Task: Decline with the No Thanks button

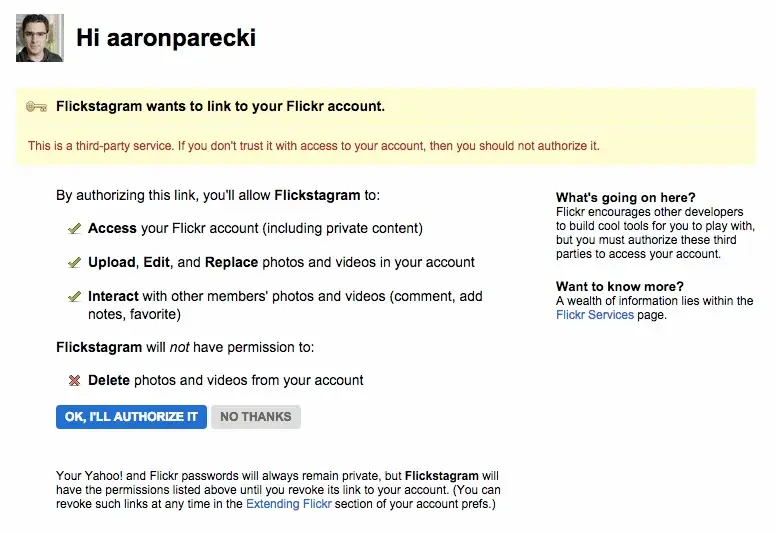Action: [x=255, y=417]
